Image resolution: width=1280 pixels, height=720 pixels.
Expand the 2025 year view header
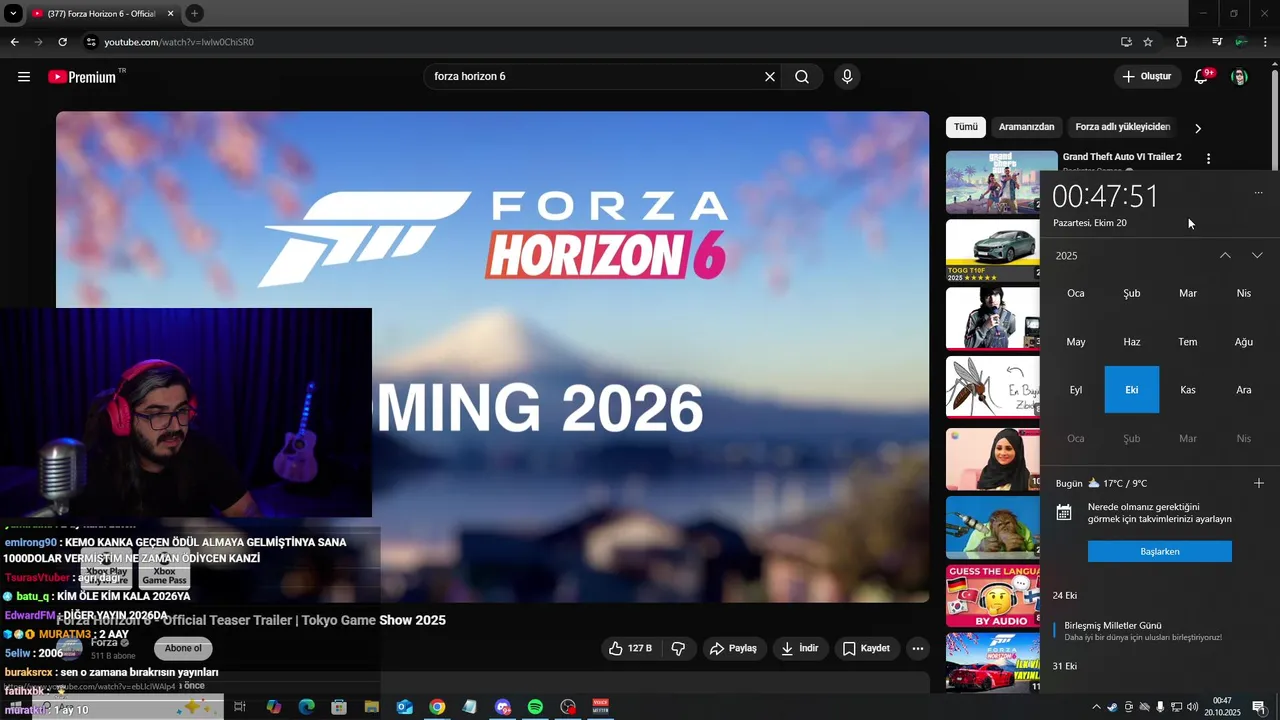point(1067,256)
